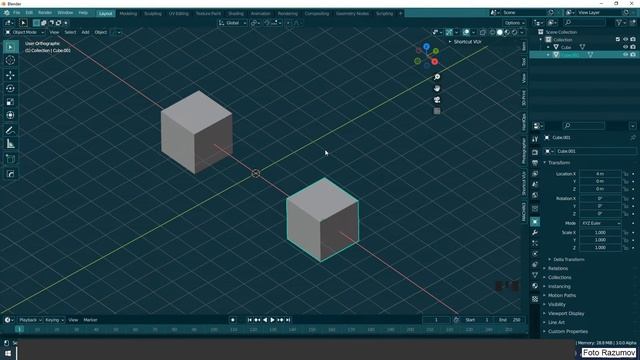This screenshot has width=640, height=360.
Task: Select the Scale tool
Action: click(10, 102)
